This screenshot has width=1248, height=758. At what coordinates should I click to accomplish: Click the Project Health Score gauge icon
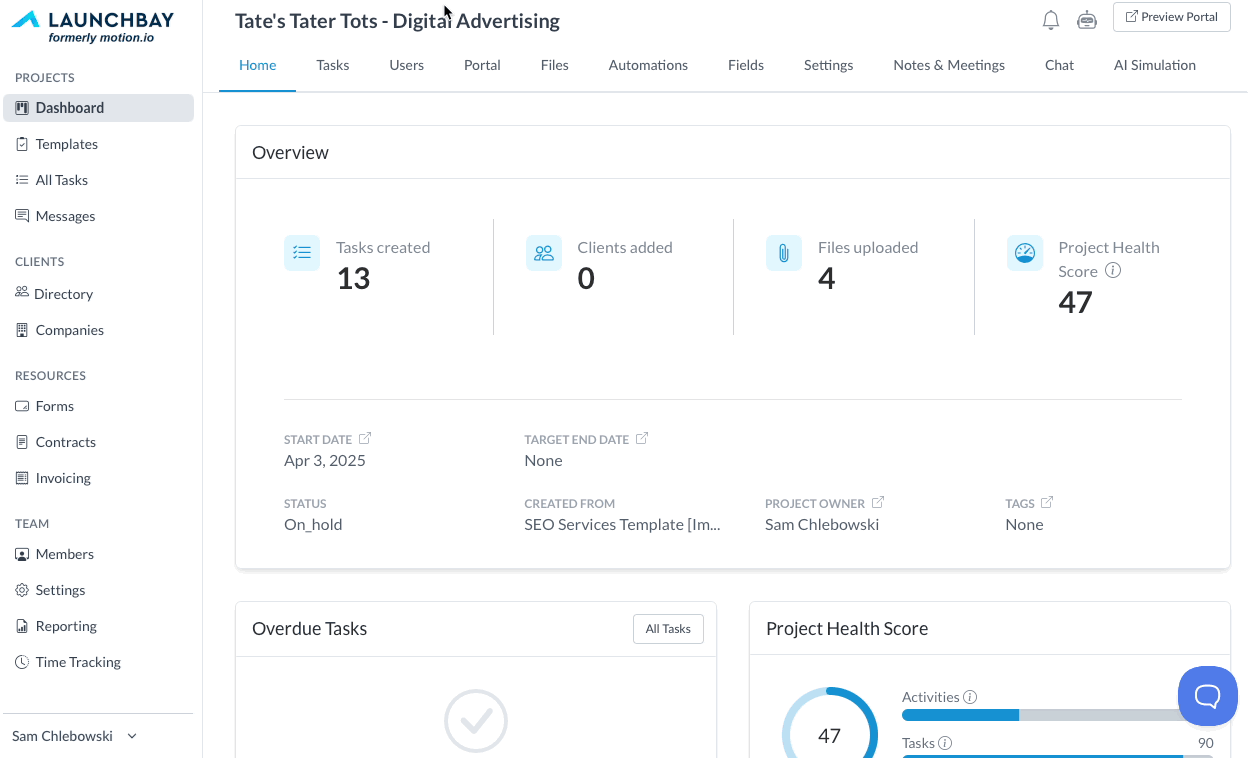click(1025, 253)
